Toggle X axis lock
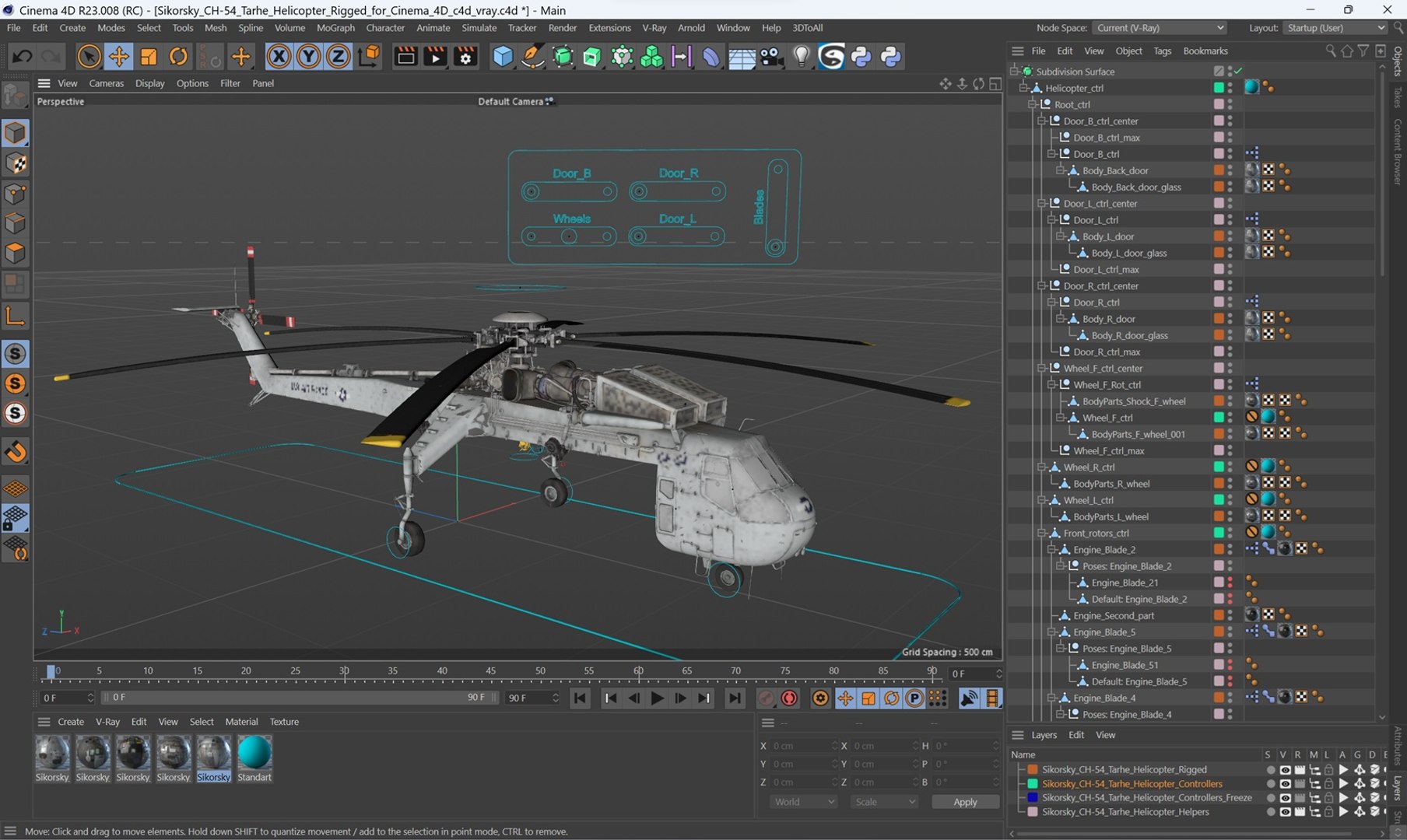This screenshot has width=1407, height=840. 279,56
